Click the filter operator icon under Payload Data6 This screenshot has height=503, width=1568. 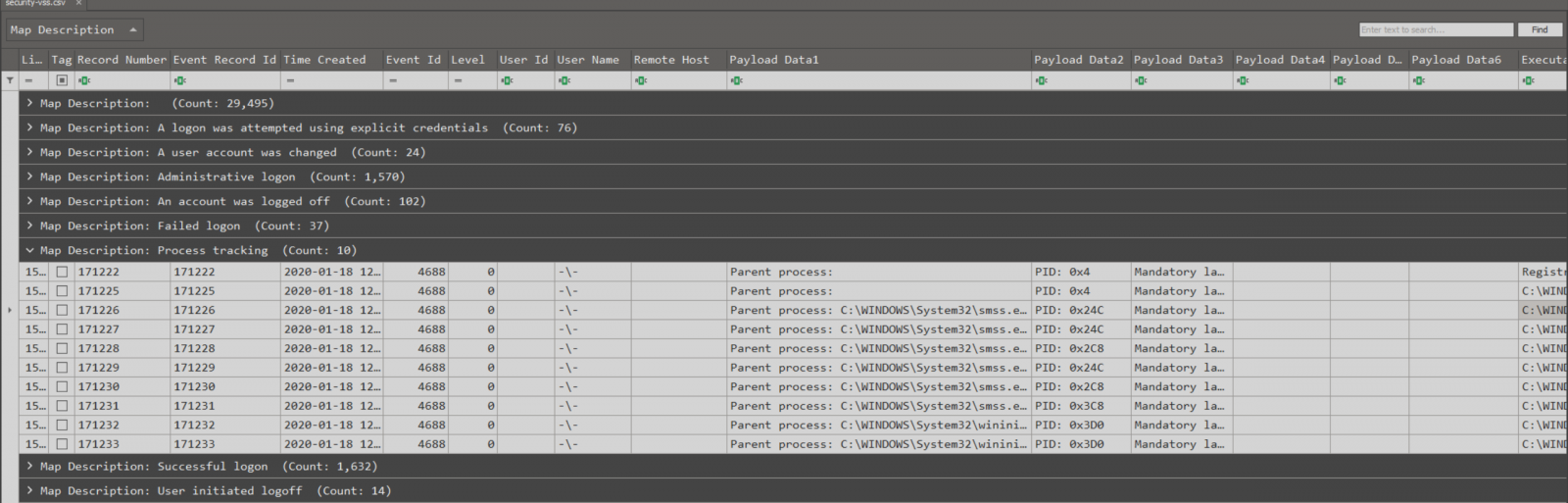click(x=1419, y=80)
